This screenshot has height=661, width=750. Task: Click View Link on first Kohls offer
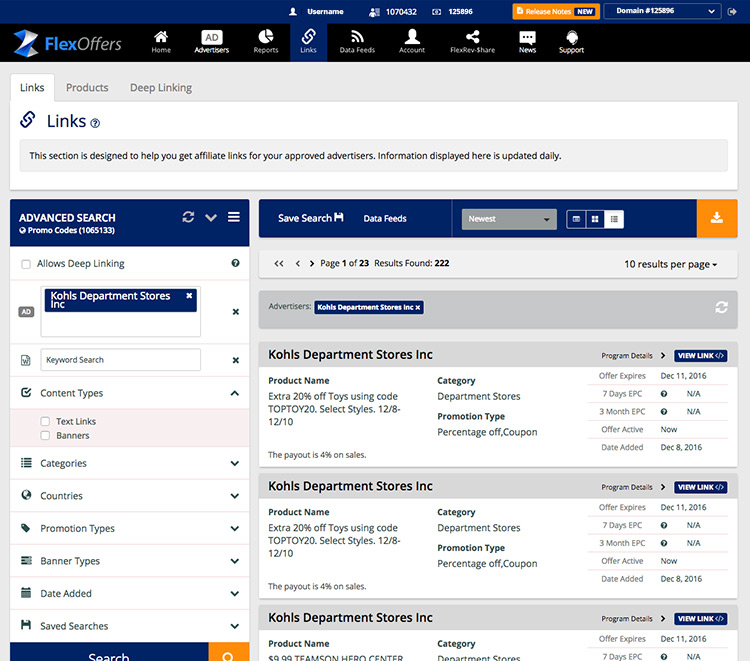[x=700, y=355]
